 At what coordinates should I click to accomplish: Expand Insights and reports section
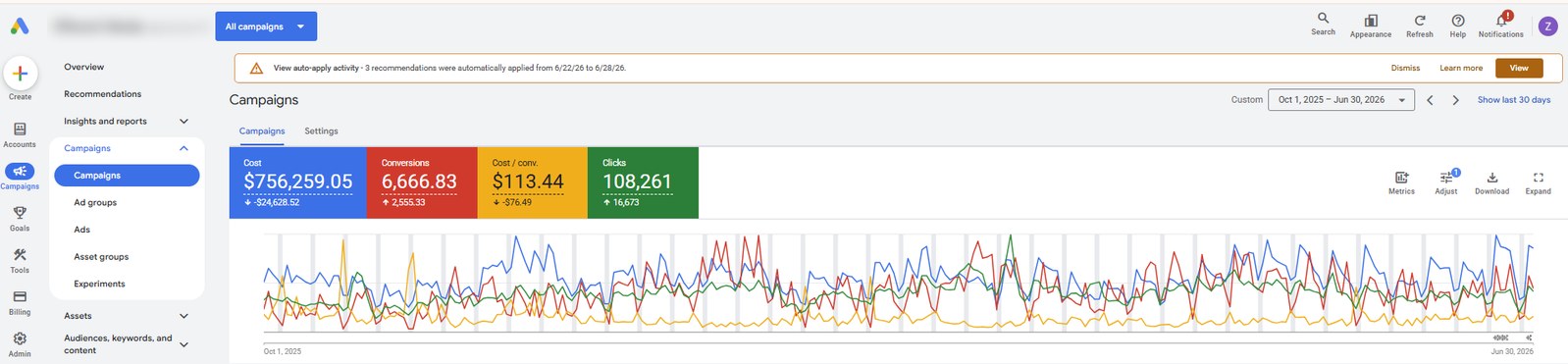point(183,122)
